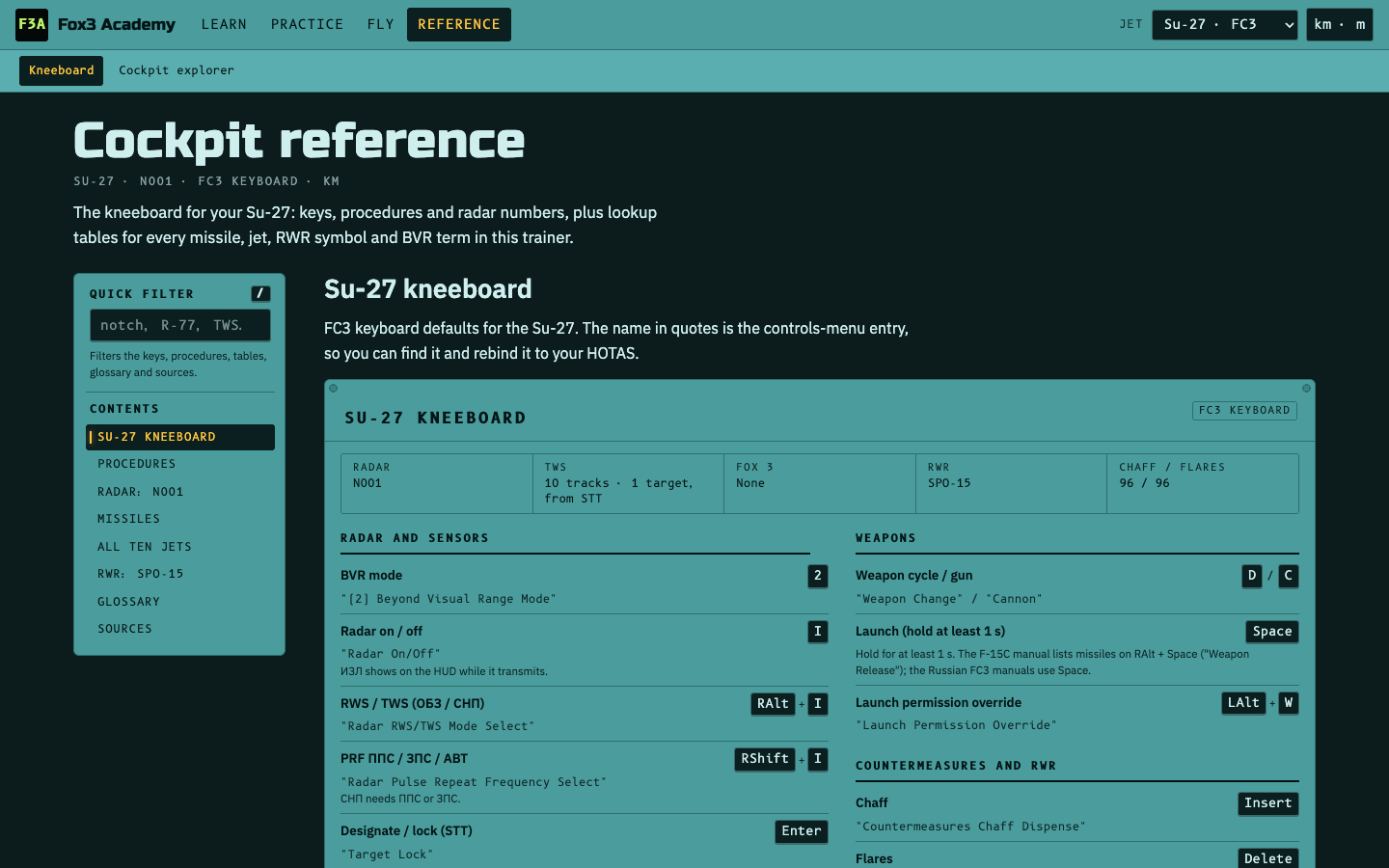The height and width of the screenshot is (868, 1389).
Task: Click the Fox3 Academy site title
Action: pyautogui.click(x=117, y=24)
